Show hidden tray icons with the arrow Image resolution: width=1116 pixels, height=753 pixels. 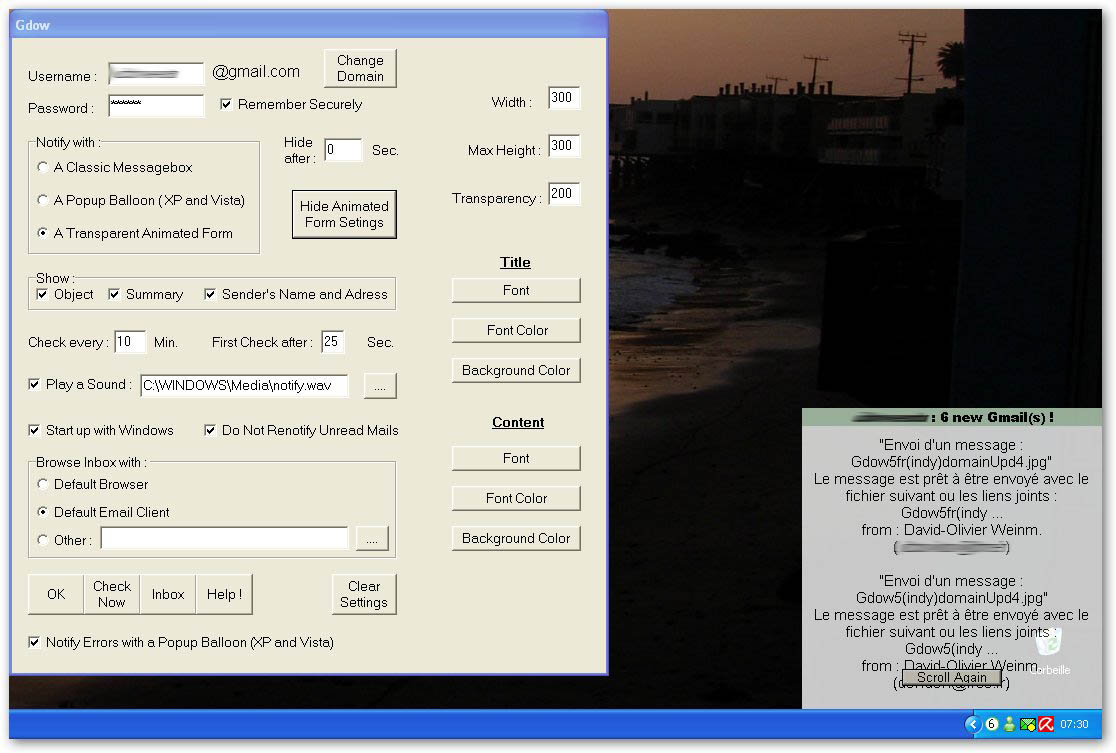[973, 725]
